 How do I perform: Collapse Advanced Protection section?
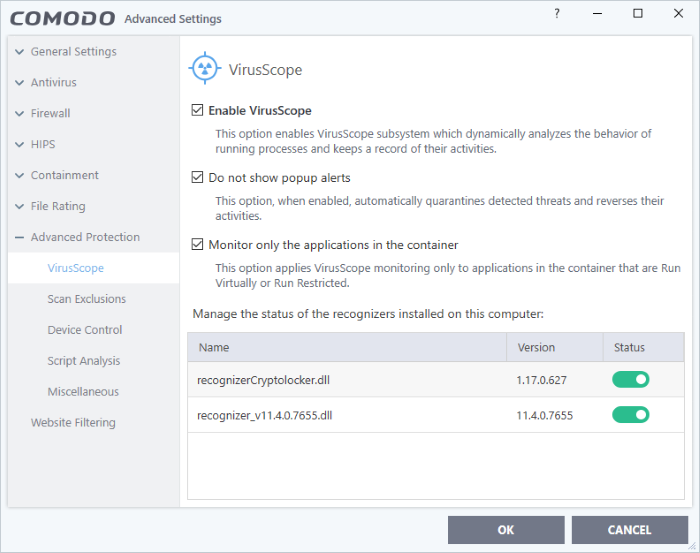coord(19,237)
